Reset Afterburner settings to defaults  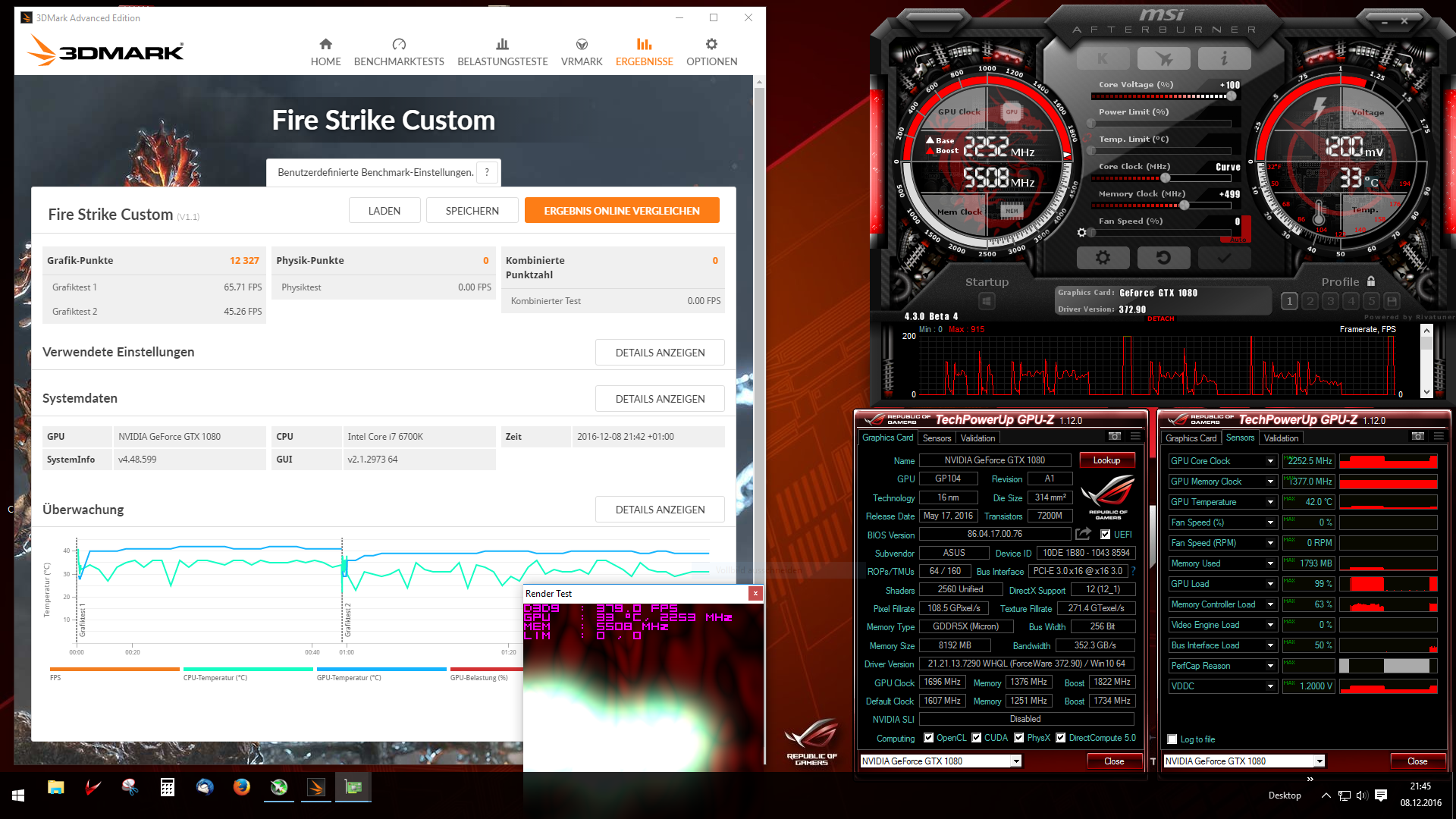coord(1163,258)
